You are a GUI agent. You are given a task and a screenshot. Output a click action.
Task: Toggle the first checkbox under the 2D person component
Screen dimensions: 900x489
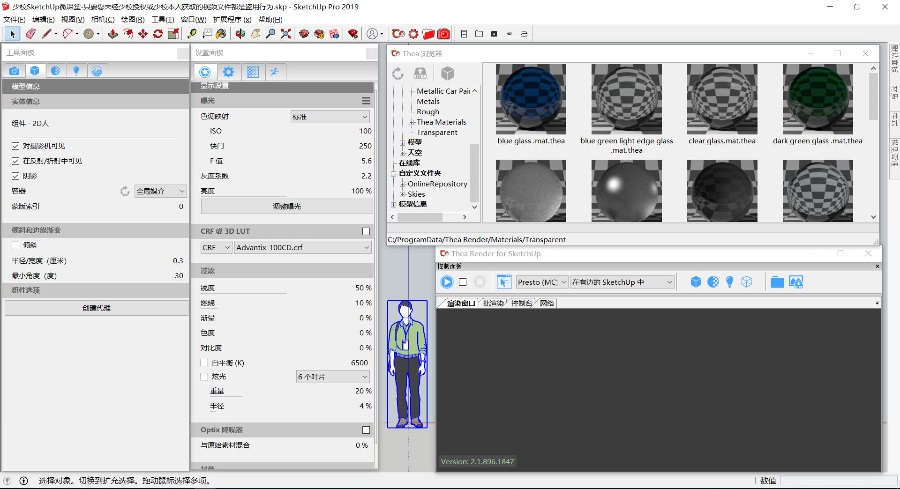click(15, 146)
